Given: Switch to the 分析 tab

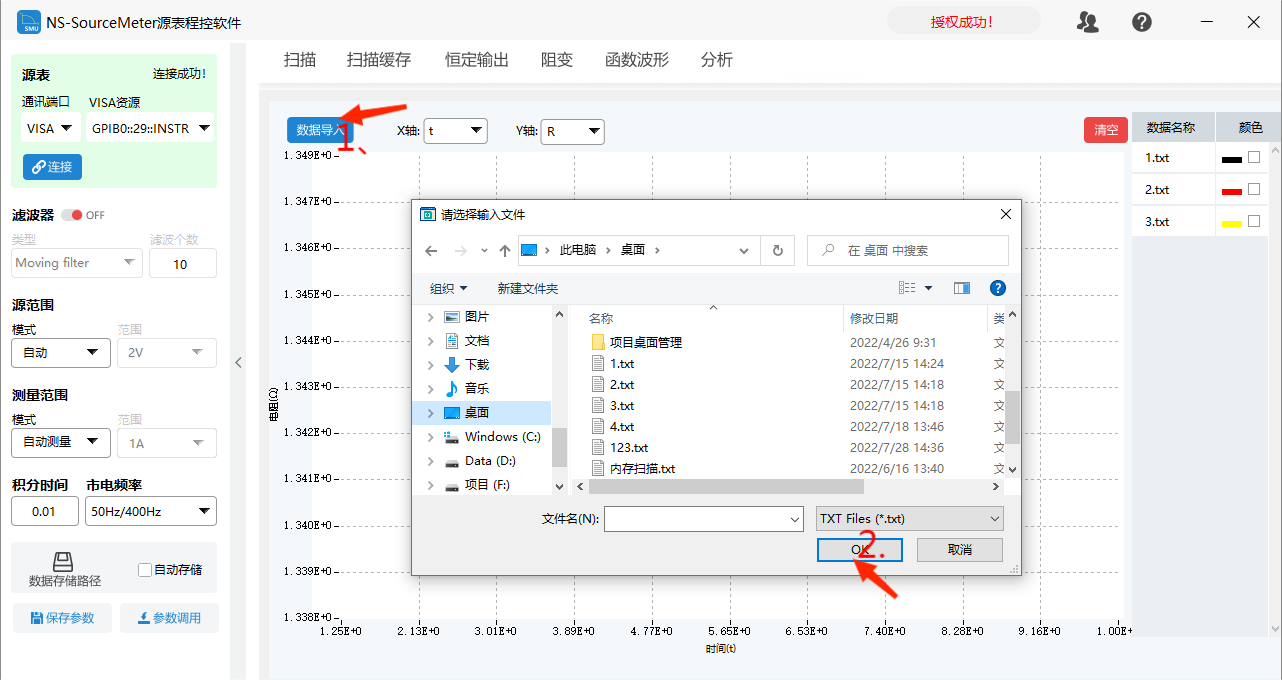Looking at the screenshot, I should coord(717,60).
